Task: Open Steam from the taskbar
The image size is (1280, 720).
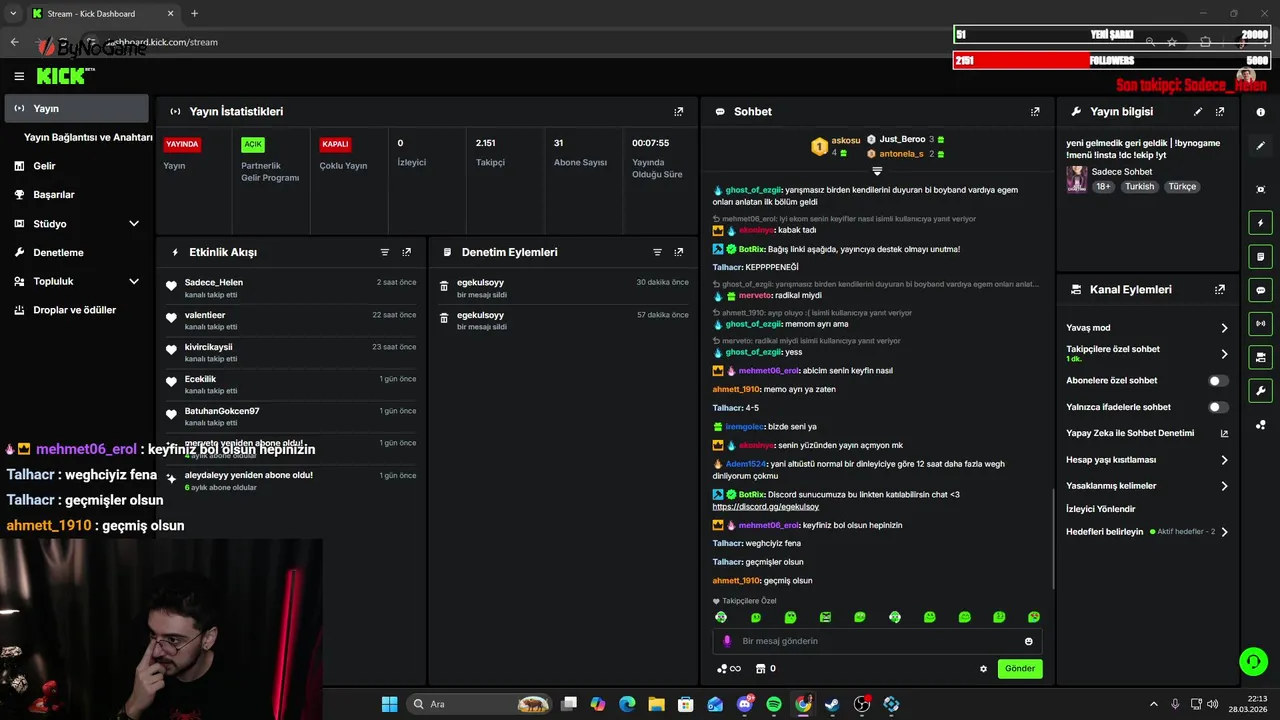Action: point(832,704)
